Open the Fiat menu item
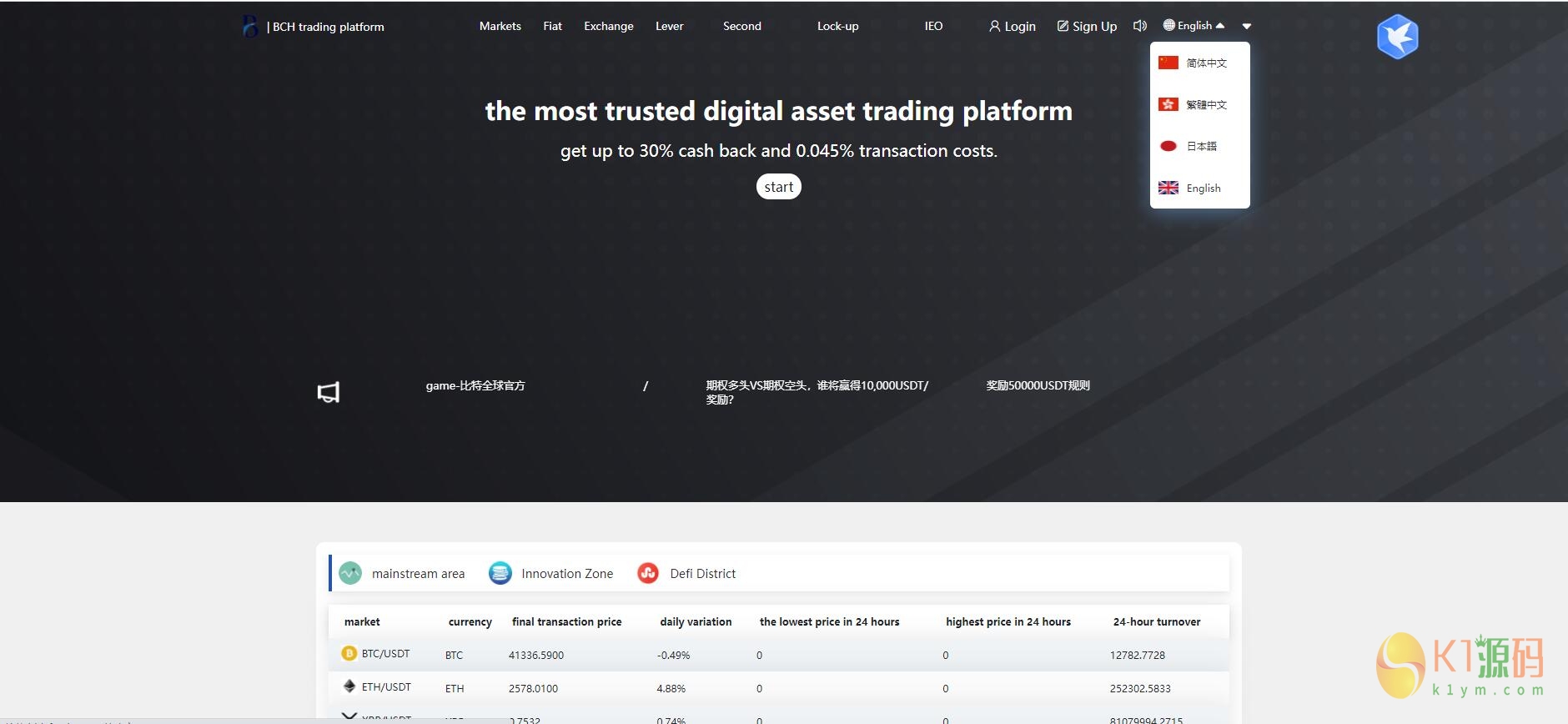The height and width of the screenshot is (724, 1568). (x=552, y=26)
